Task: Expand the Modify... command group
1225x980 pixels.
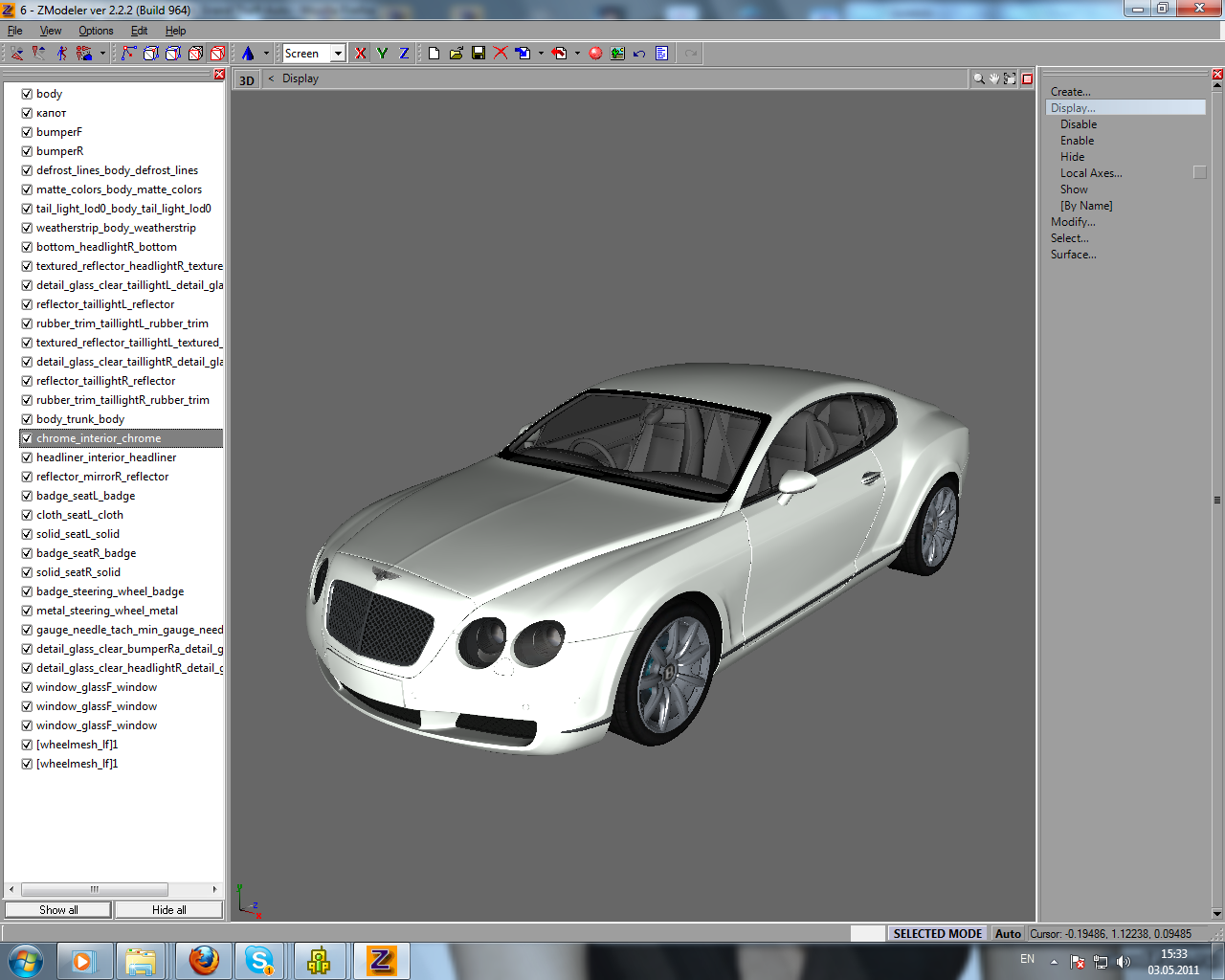Action: click(x=1073, y=222)
